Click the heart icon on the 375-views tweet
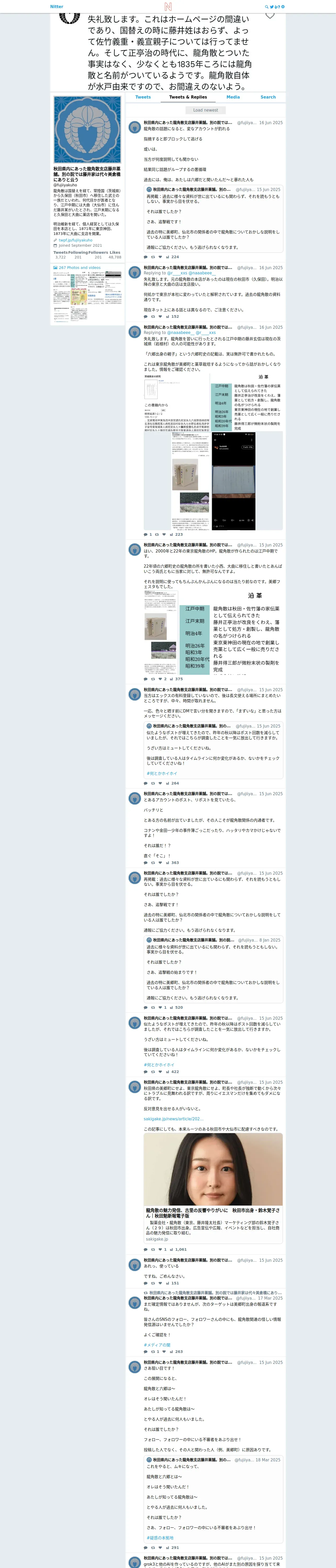Image resolution: width=336 pixels, height=1568 pixels. (160, 679)
